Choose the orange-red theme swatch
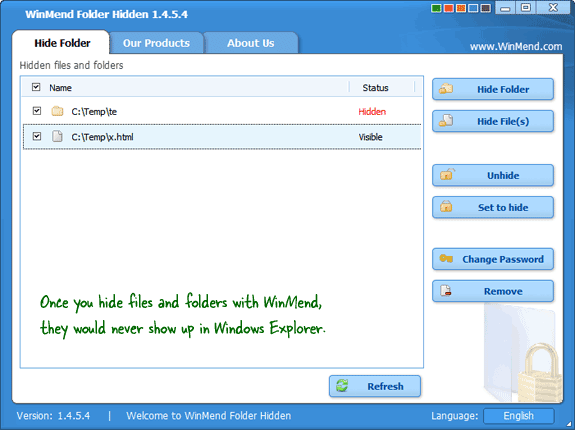The image size is (575, 430). click(x=448, y=8)
